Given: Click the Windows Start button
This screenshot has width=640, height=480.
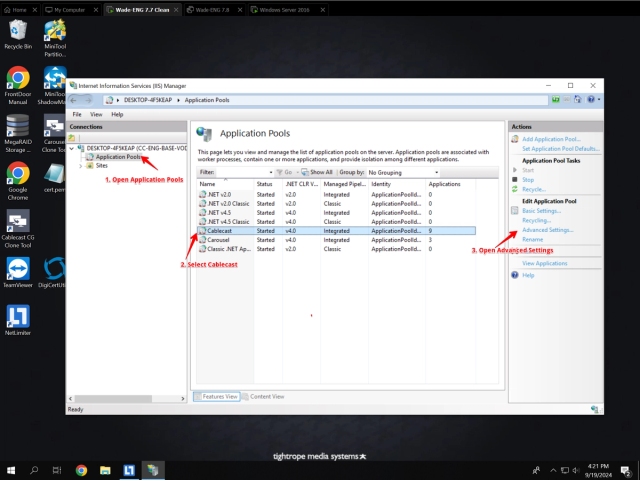Looking at the screenshot, I should (x=11, y=470).
